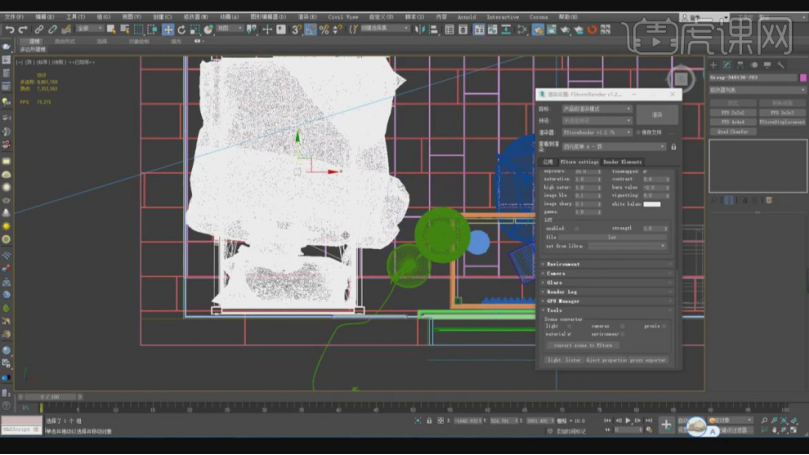Expand the Environment rollout
This screenshot has height=455, width=809.
click(x=608, y=264)
